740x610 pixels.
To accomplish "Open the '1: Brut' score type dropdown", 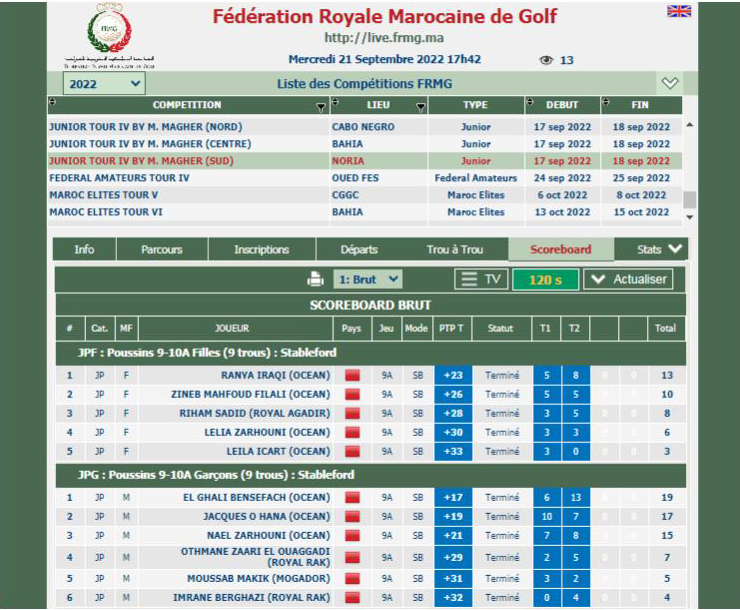I will pos(368,280).
